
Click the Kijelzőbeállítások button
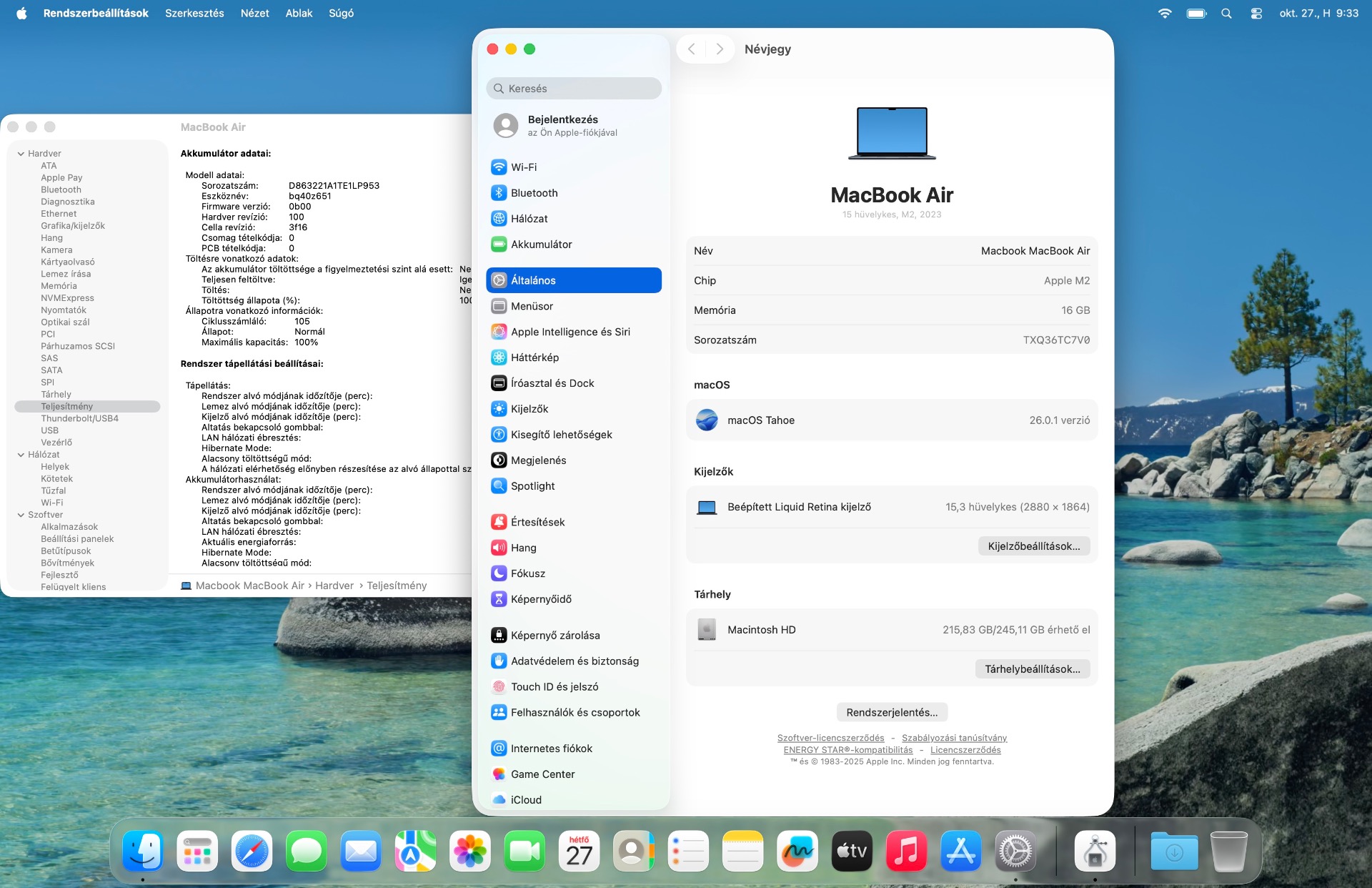tap(1033, 546)
